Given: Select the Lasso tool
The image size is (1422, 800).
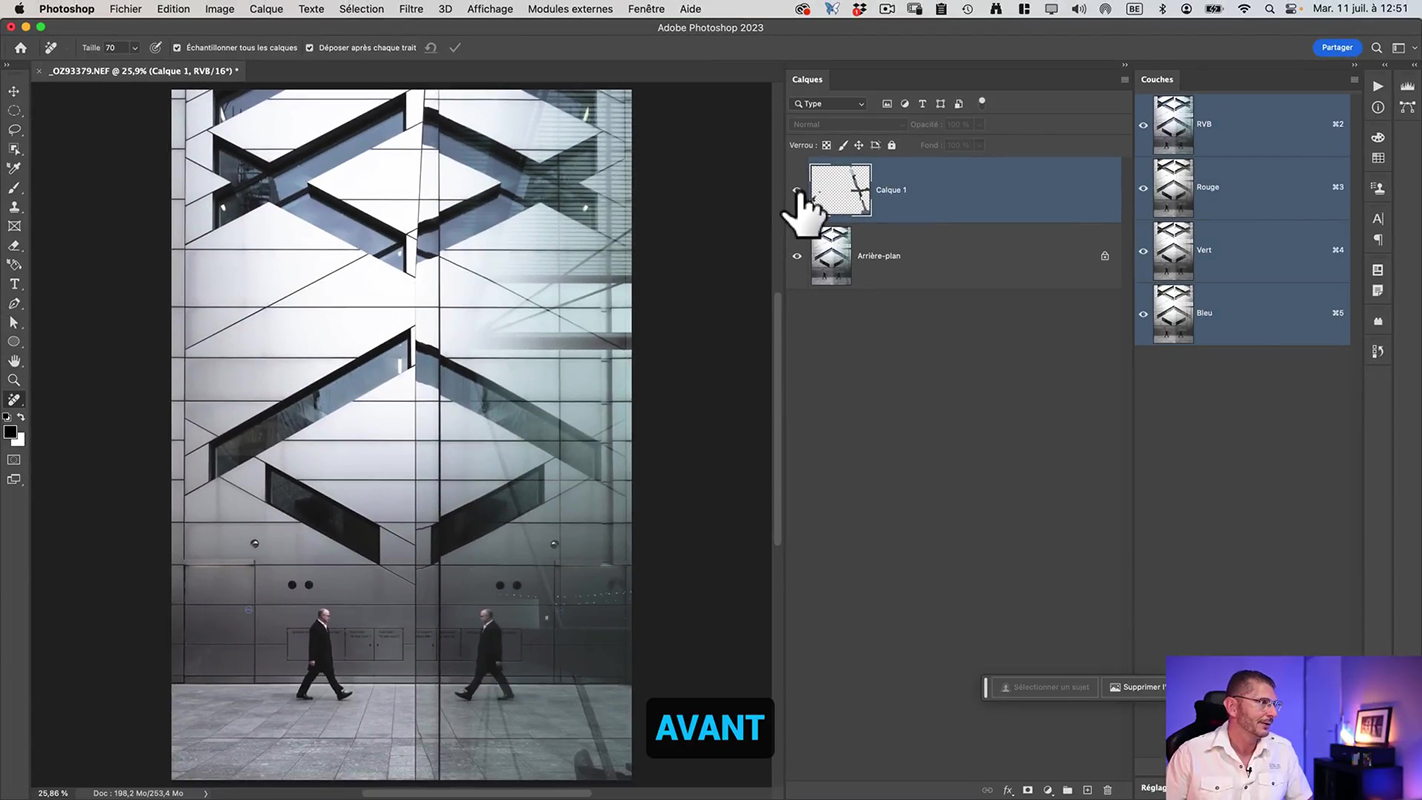Looking at the screenshot, I should tap(14, 130).
